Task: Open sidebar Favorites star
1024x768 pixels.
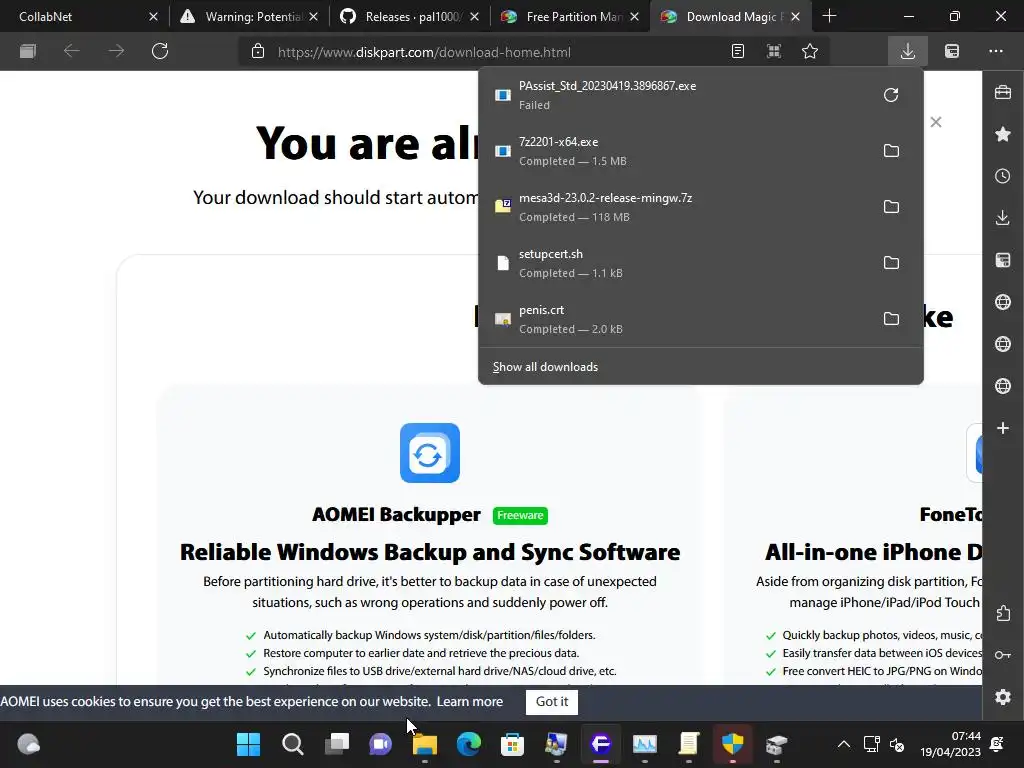Action: click(x=1003, y=135)
